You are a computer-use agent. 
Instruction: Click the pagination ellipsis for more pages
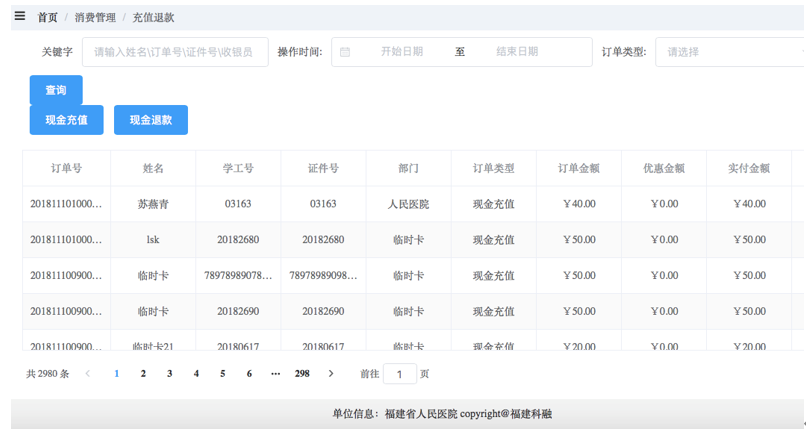pos(276,373)
